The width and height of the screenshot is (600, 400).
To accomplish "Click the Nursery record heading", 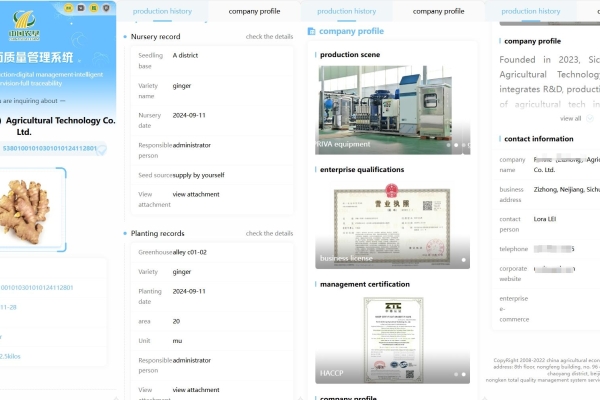I will (155, 37).
